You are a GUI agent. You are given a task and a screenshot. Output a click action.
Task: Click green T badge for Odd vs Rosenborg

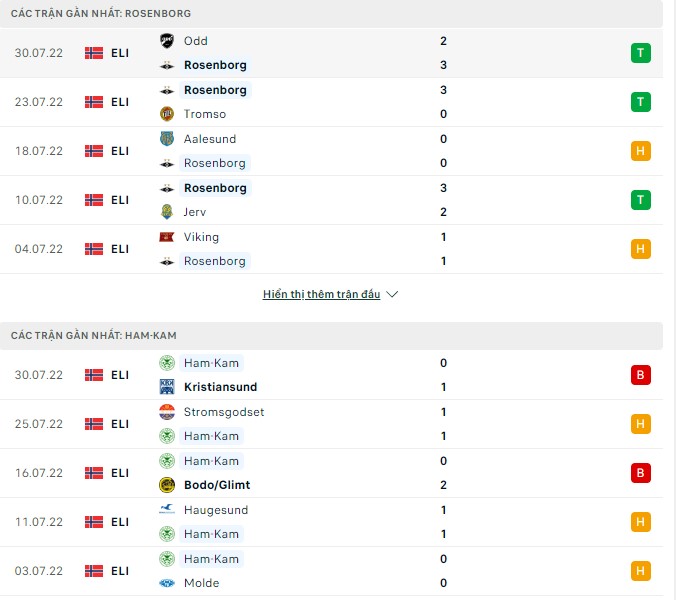coord(641,53)
